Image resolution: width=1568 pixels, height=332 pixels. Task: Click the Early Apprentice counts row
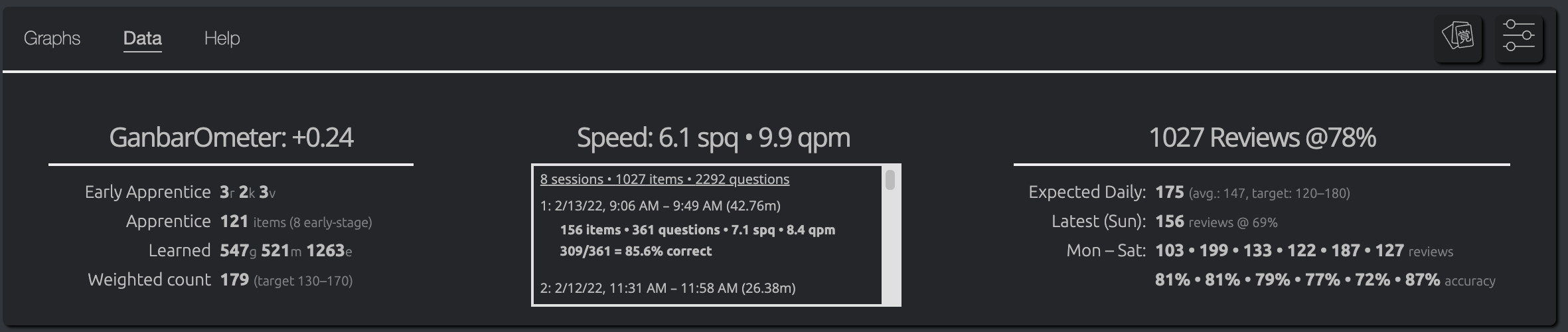[247, 193]
